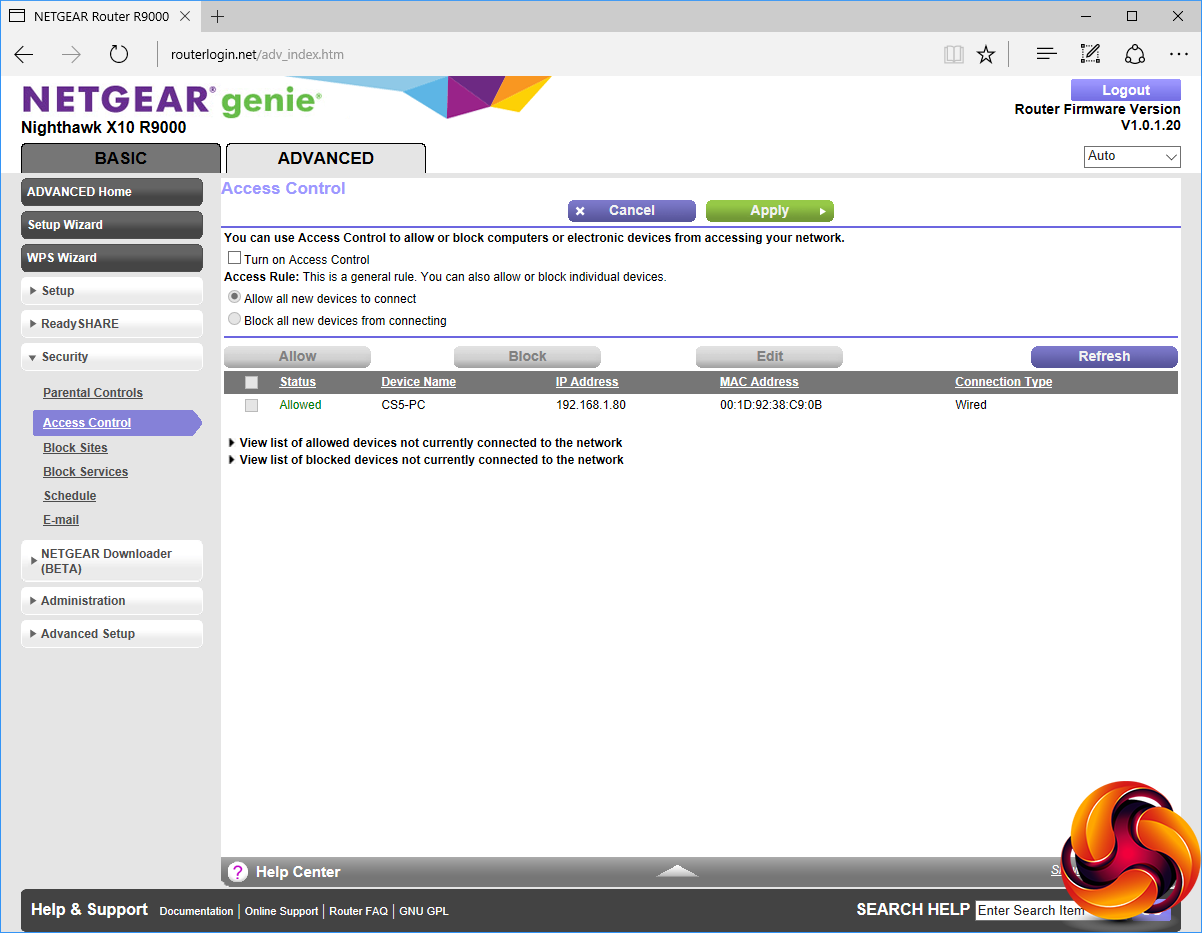Add this page to favorites
This screenshot has width=1202, height=933.
(x=986, y=54)
